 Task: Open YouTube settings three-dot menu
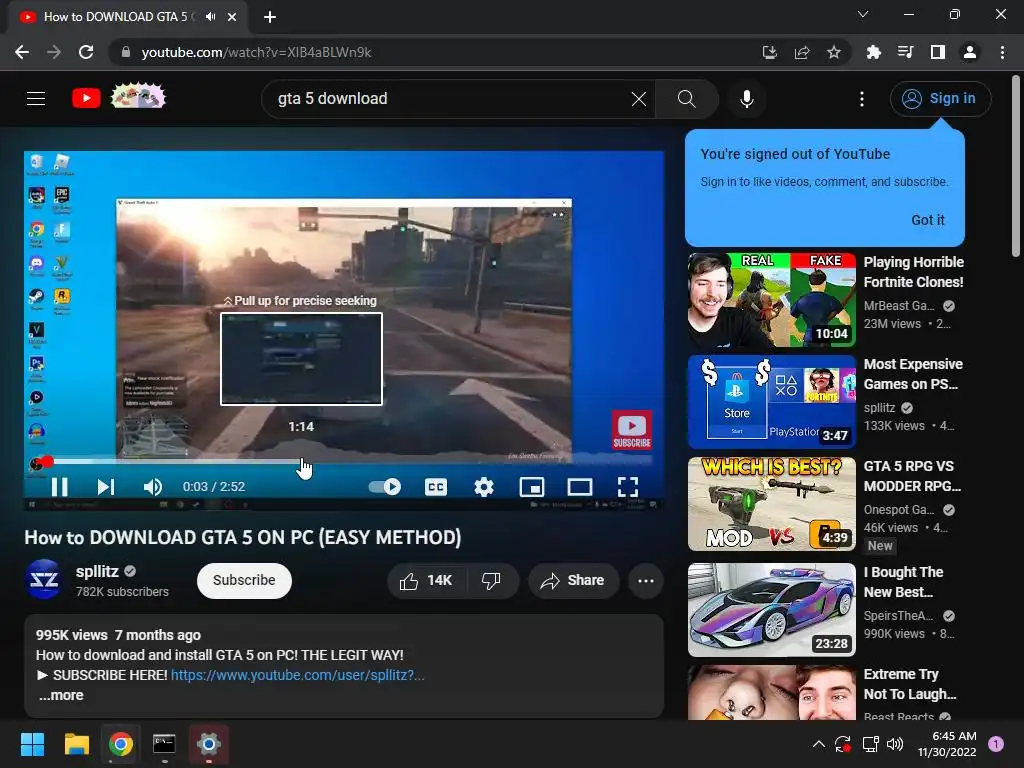pos(862,99)
